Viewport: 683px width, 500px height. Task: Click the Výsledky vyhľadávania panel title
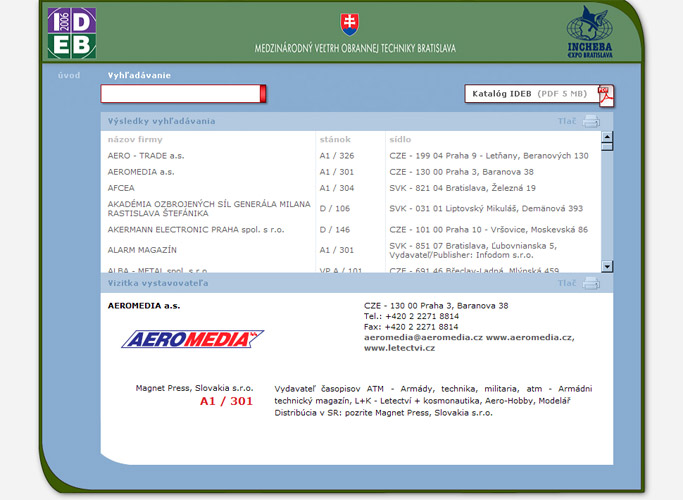(162, 121)
